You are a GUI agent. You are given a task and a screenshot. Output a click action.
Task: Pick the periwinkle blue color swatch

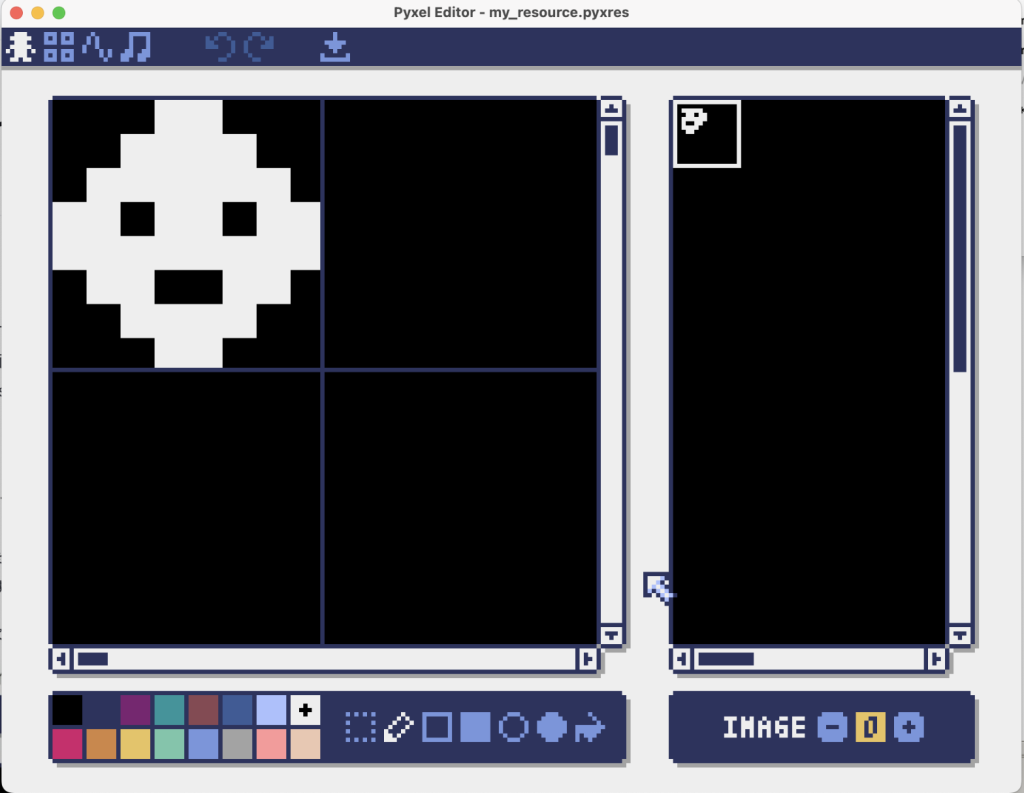[203, 744]
